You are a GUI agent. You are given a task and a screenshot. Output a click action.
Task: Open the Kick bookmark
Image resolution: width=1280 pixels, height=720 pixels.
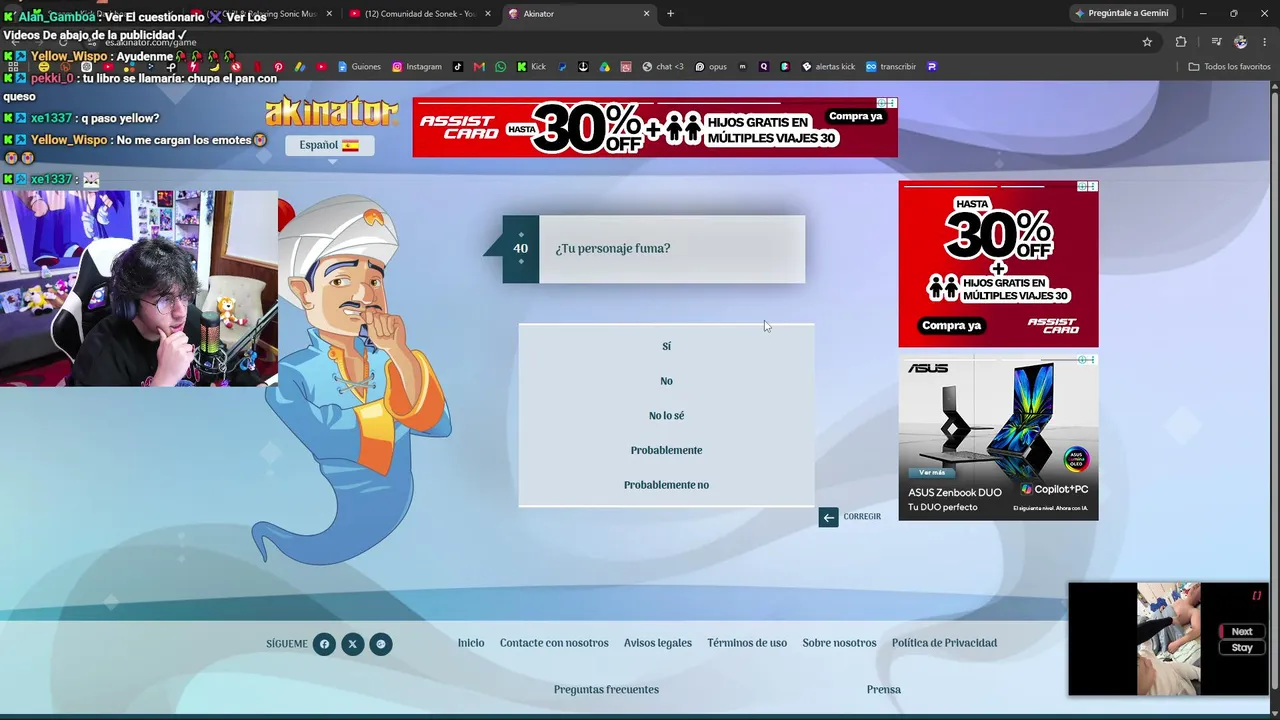(x=531, y=67)
